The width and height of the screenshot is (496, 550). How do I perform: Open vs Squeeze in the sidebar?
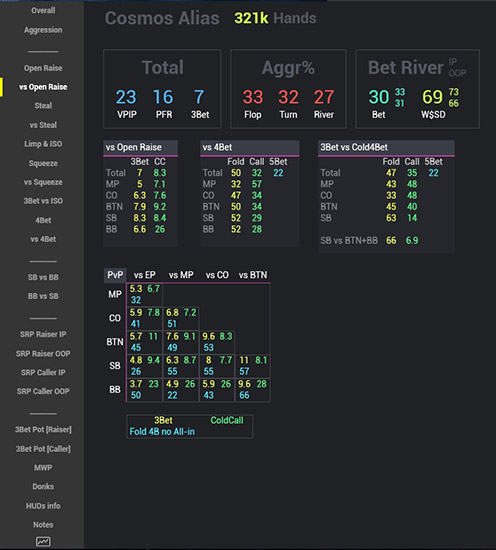[43, 182]
